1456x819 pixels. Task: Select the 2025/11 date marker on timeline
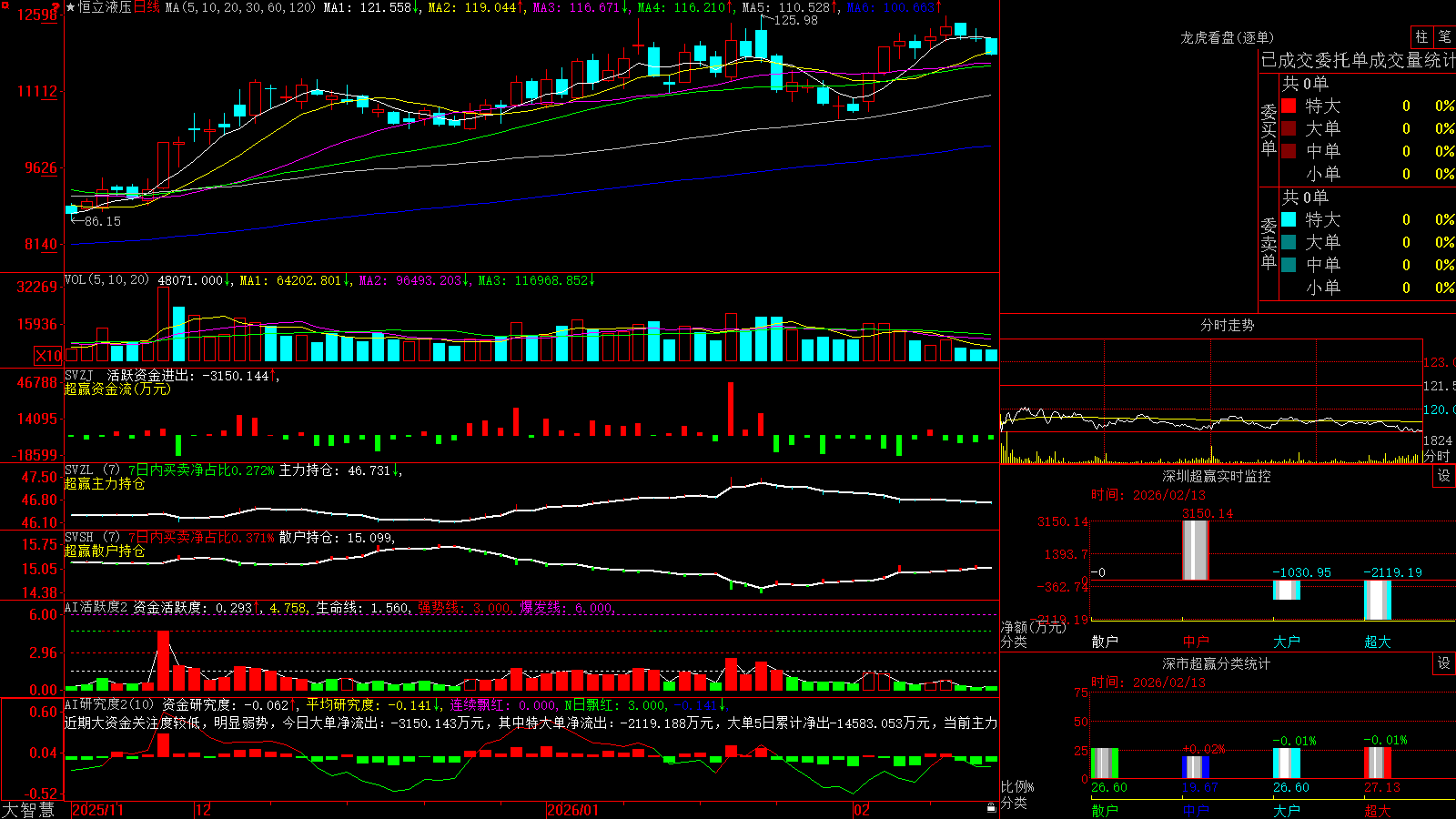point(97,810)
